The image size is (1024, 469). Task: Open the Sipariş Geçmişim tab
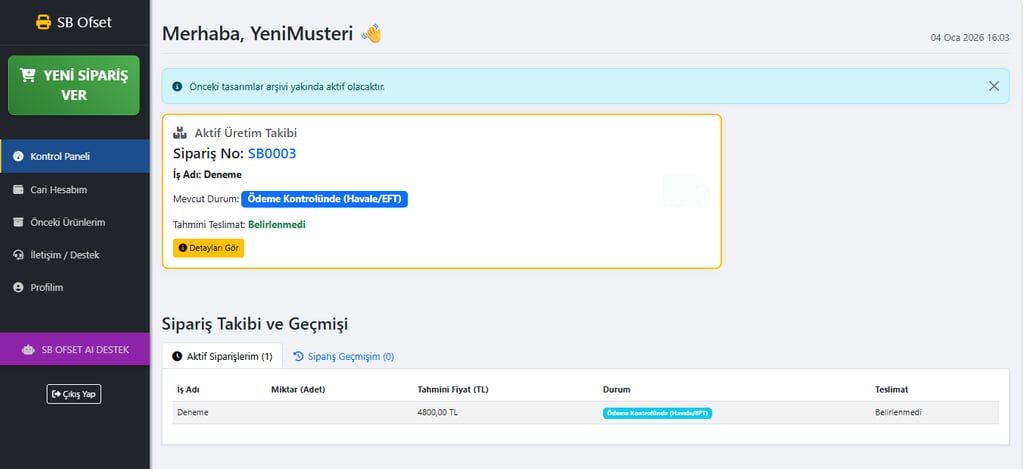click(343, 356)
